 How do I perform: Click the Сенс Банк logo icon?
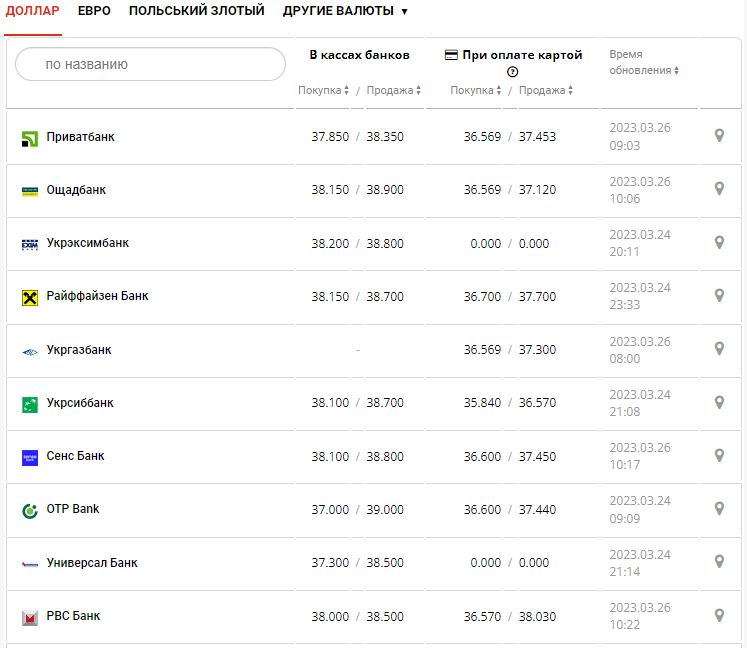[30, 457]
